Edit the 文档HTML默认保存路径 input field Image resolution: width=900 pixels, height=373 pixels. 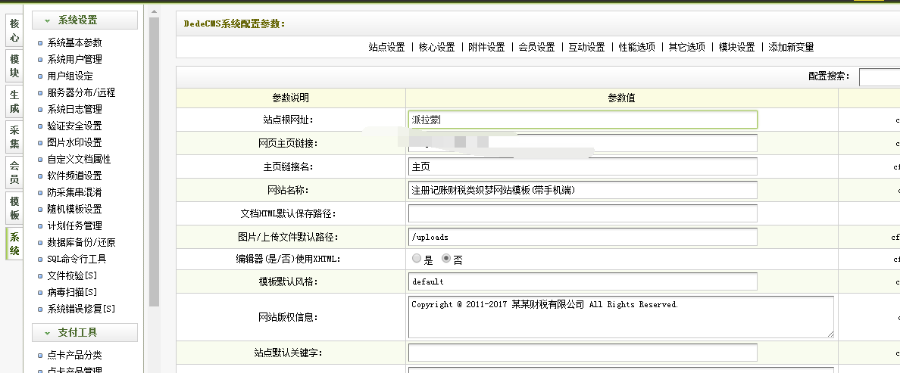pyautogui.click(x=583, y=213)
